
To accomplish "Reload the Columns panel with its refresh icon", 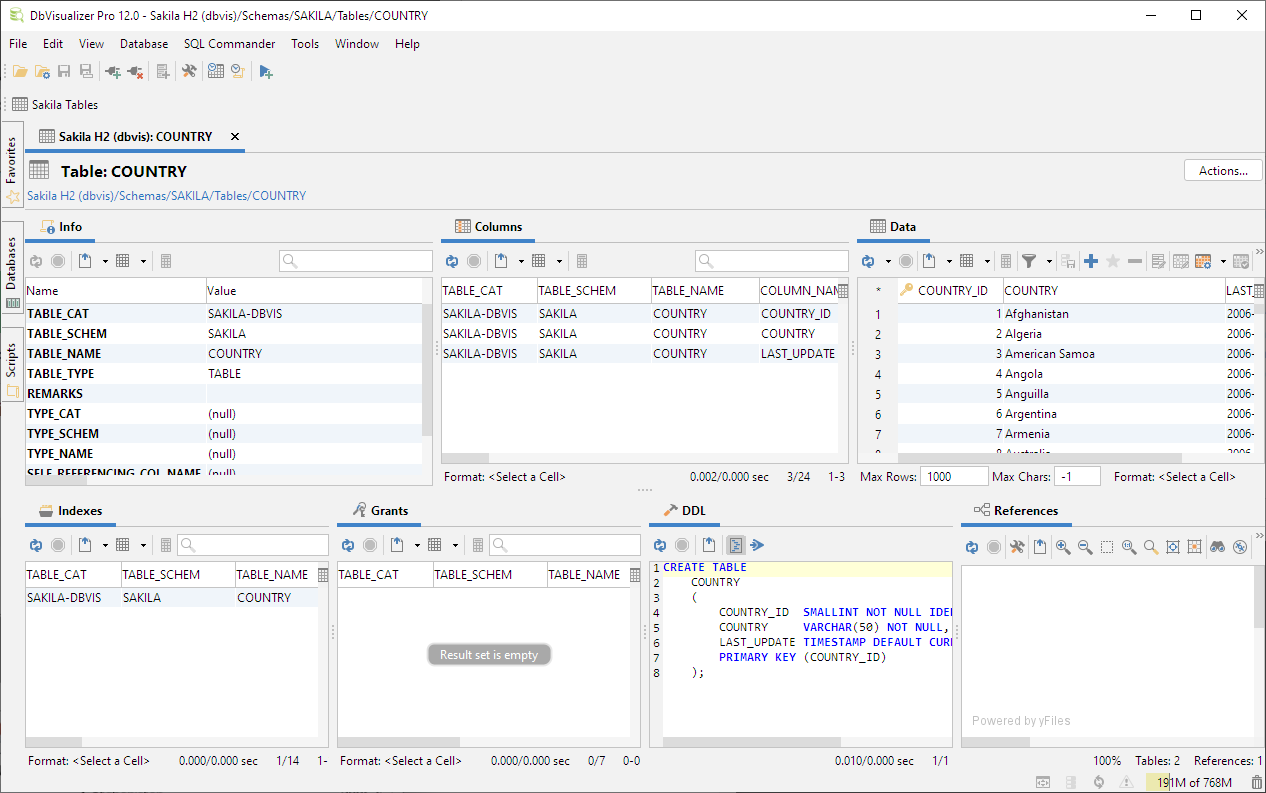I will [x=452, y=261].
